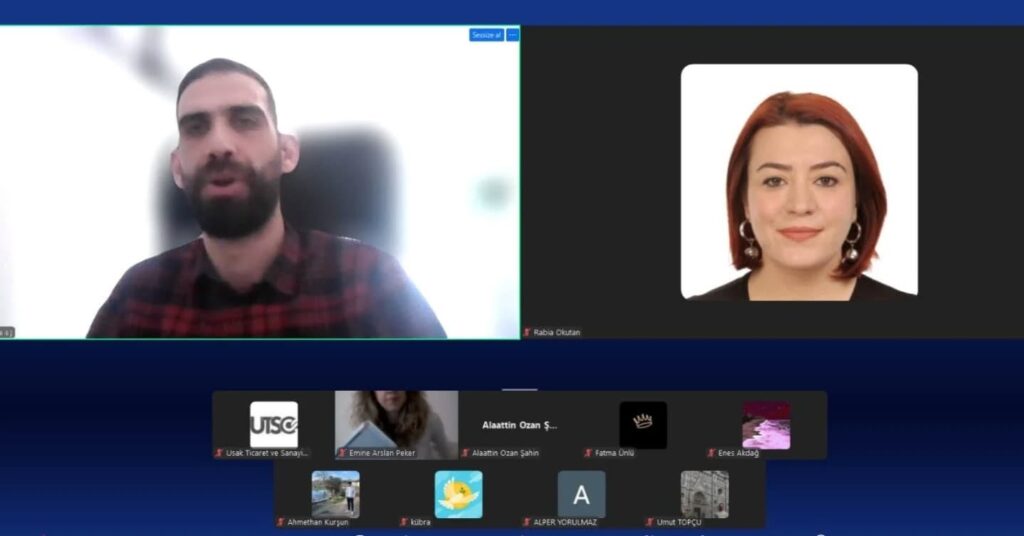The height and width of the screenshot is (536, 1024).
Task: Select Enes Akdağ's pink avatar
Action: point(766,425)
